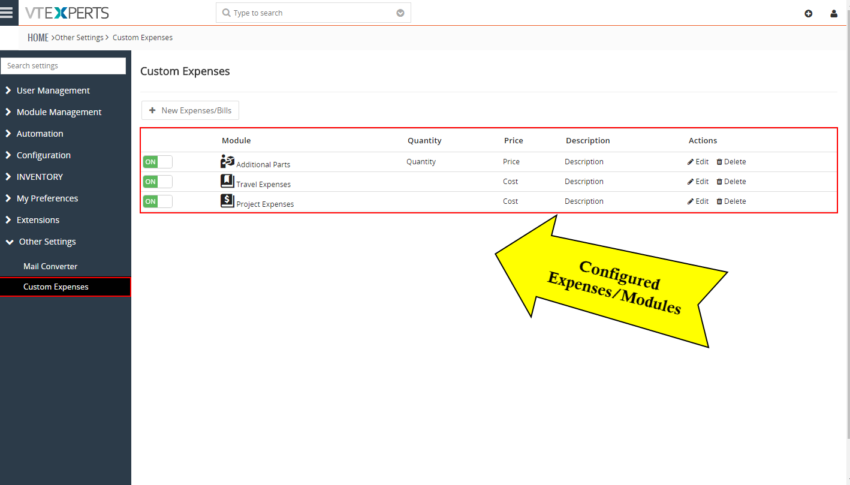Click the Module column header
The height and width of the screenshot is (485, 850).
(x=236, y=140)
